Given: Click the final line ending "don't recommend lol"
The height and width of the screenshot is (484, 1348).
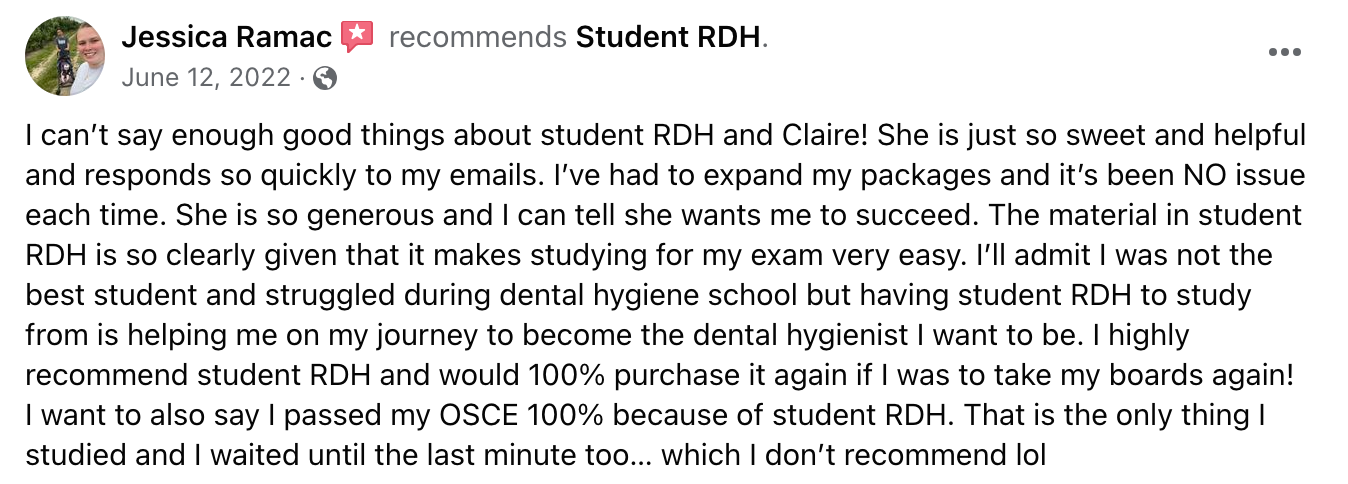Looking at the screenshot, I should pyautogui.click(x=535, y=456).
